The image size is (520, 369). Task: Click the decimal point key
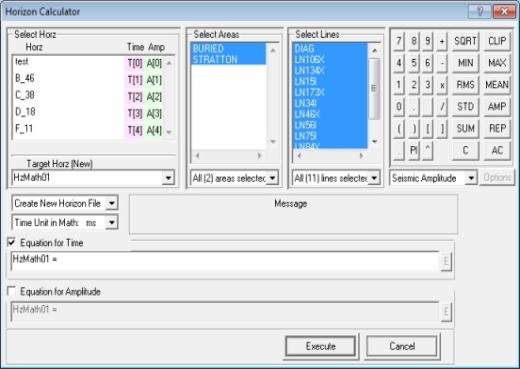tap(413, 107)
